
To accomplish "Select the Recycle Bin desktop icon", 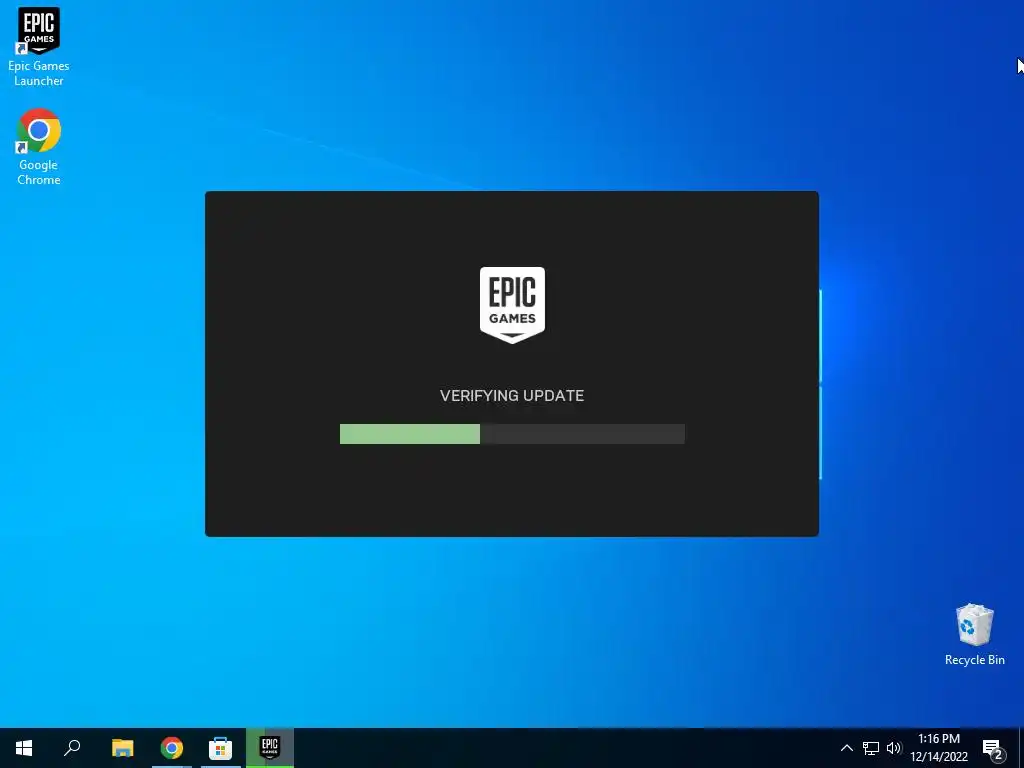I will click(974, 635).
